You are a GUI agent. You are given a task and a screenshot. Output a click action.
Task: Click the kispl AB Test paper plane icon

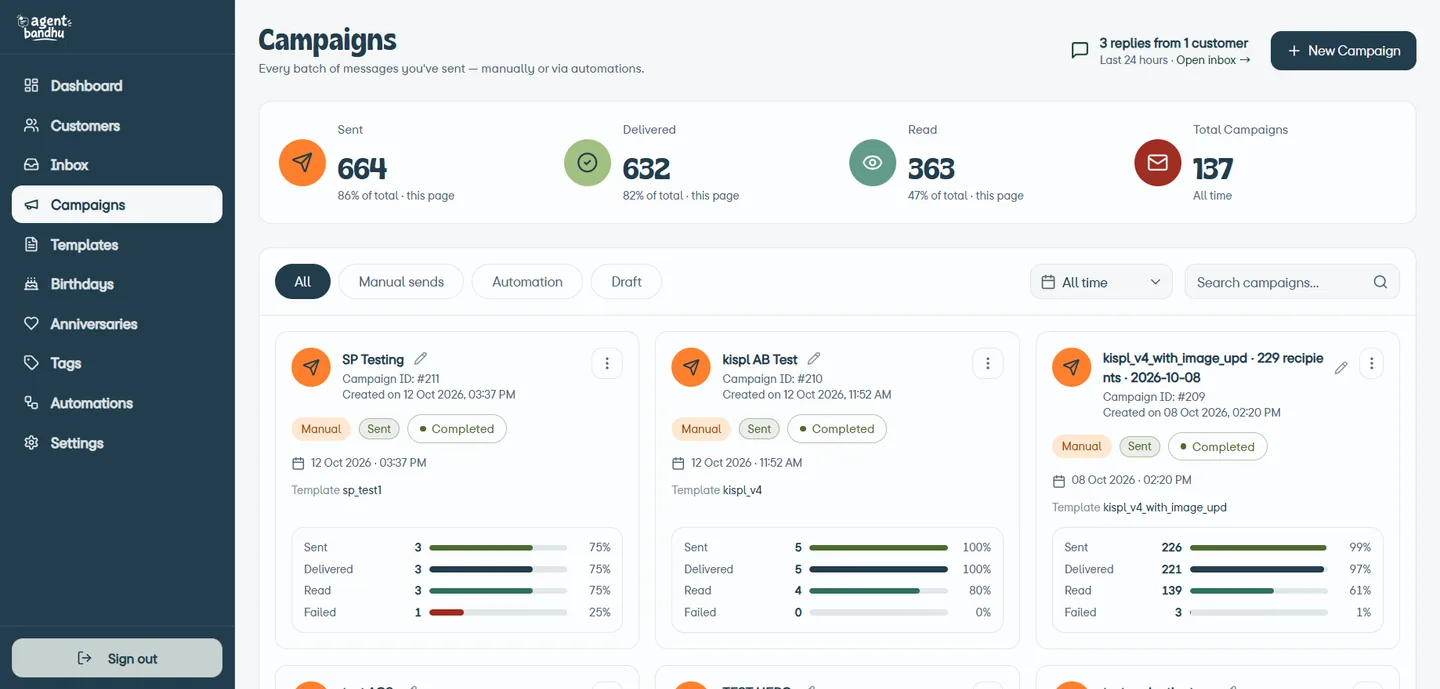point(691,367)
